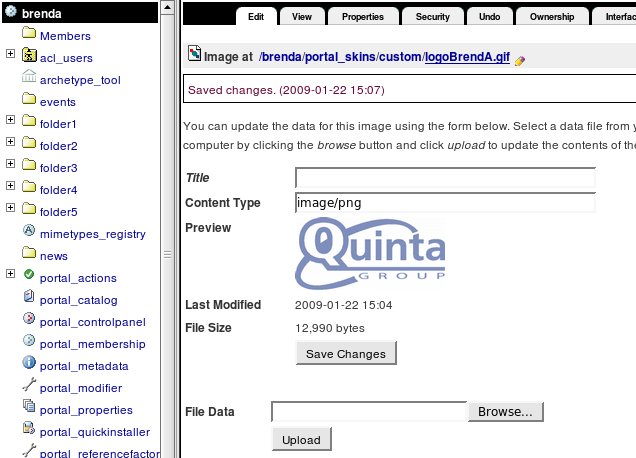This screenshot has width=636, height=458.
Task: Click the portal_catalog icon
Action: point(29,299)
